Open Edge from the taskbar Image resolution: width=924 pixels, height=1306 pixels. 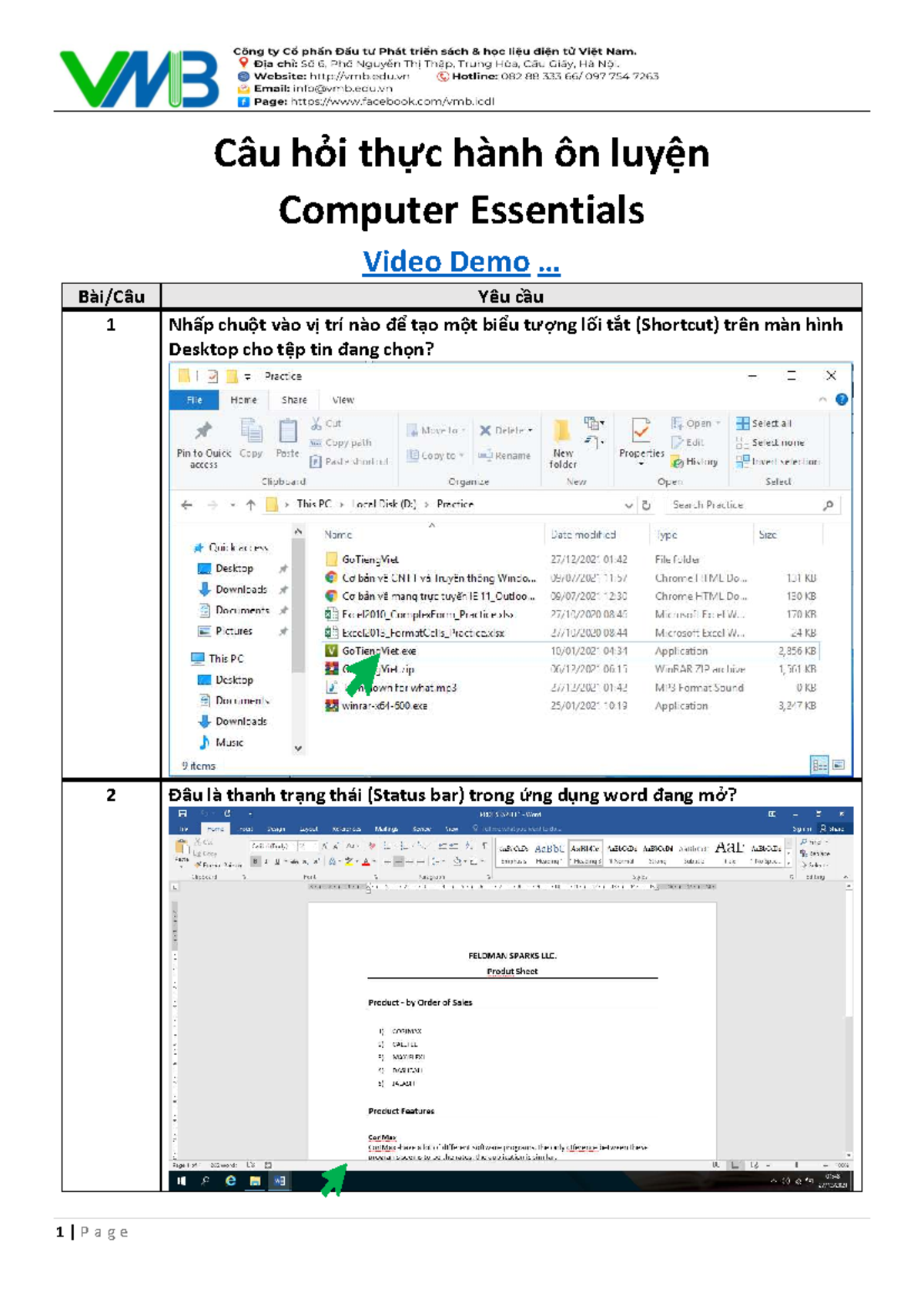[x=230, y=1181]
